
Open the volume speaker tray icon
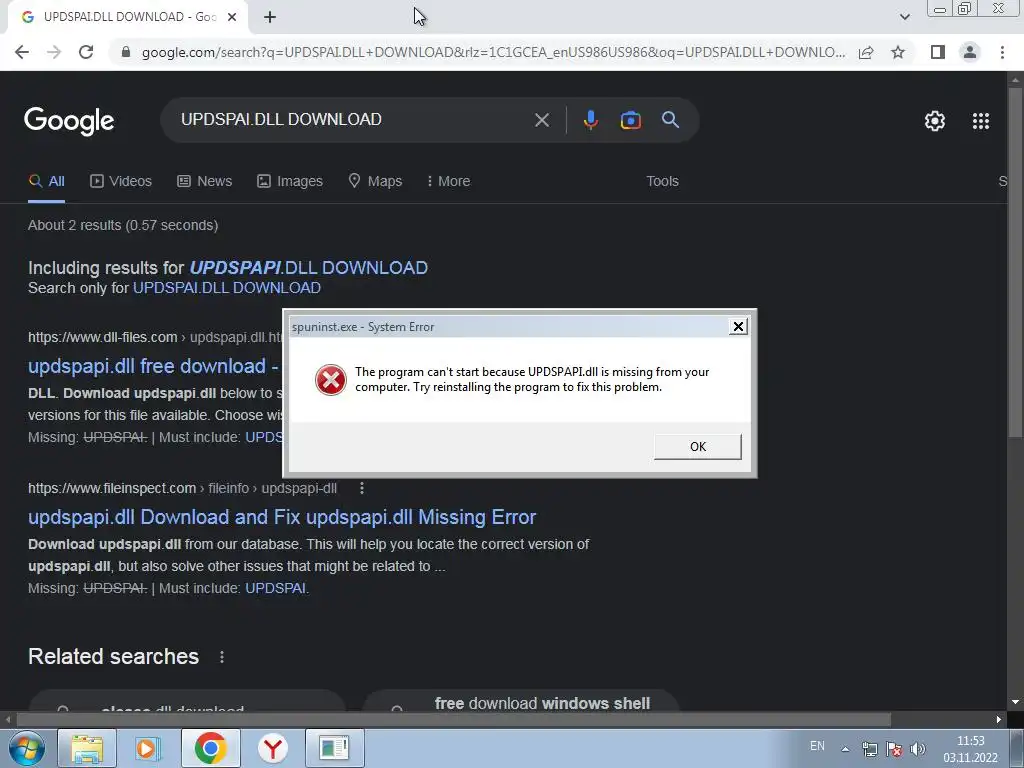[918, 749]
